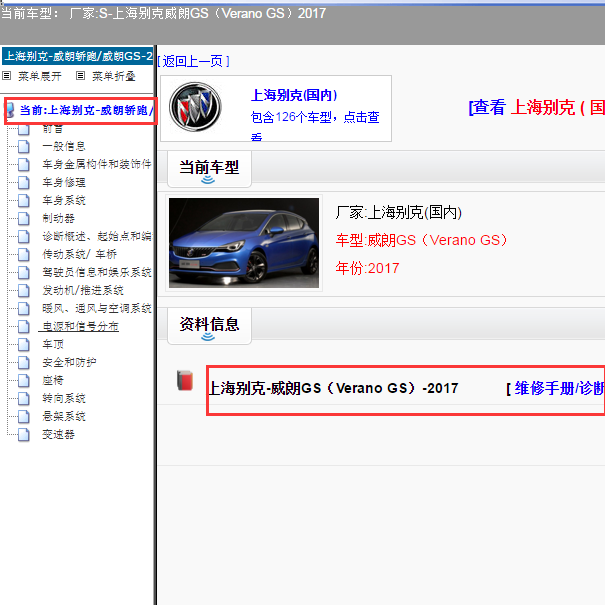Select 座椅 tree entry
The height and width of the screenshot is (605, 605).
pos(53,380)
